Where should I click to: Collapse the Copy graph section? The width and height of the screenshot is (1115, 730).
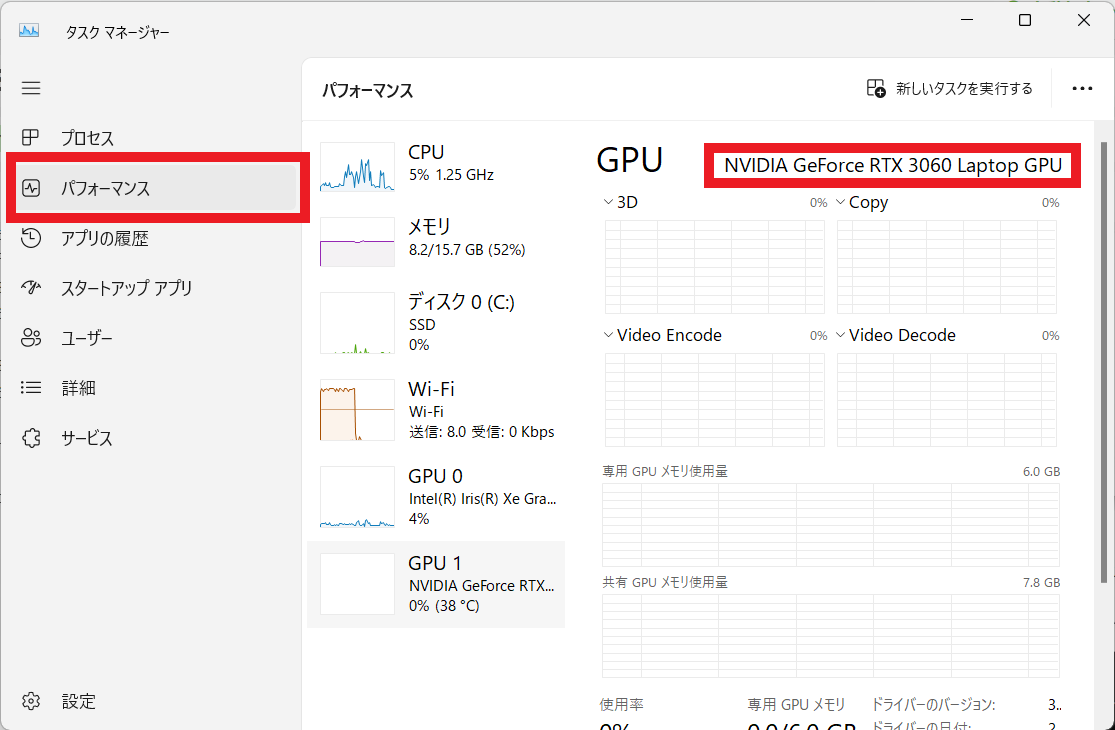point(840,201)
